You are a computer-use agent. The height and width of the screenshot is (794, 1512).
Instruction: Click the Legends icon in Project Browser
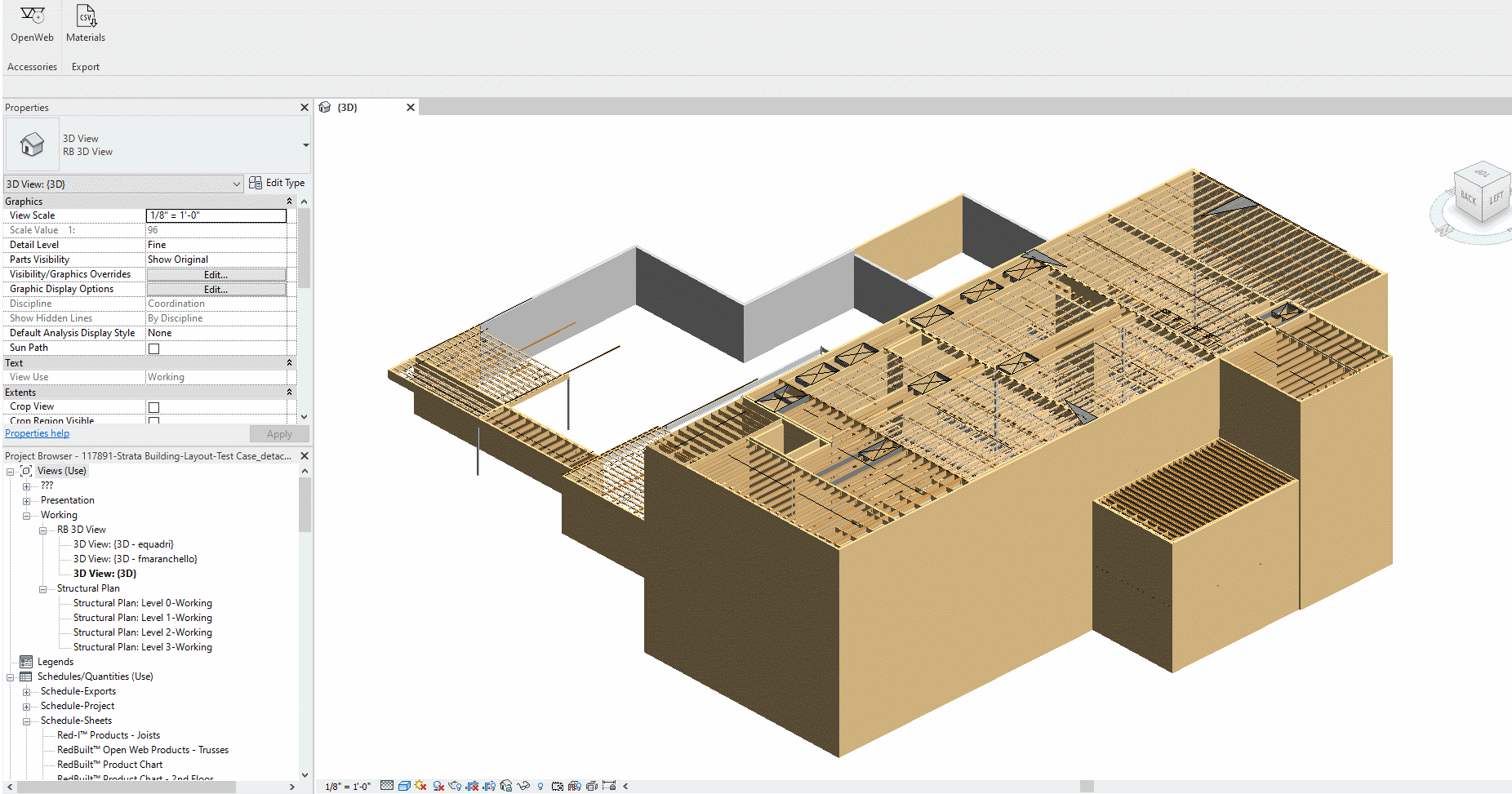(x=26, y=662)
